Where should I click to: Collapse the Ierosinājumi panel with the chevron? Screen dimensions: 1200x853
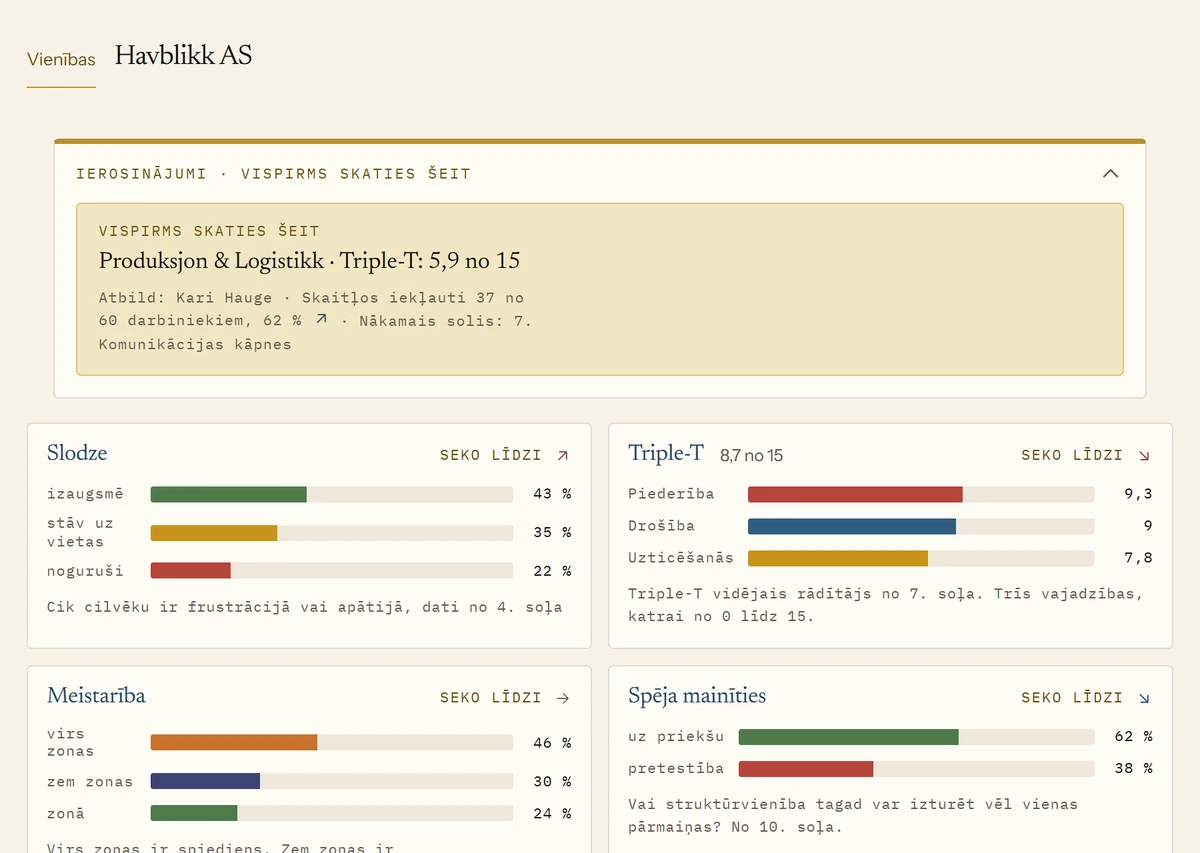click(x=1110, y=173)
